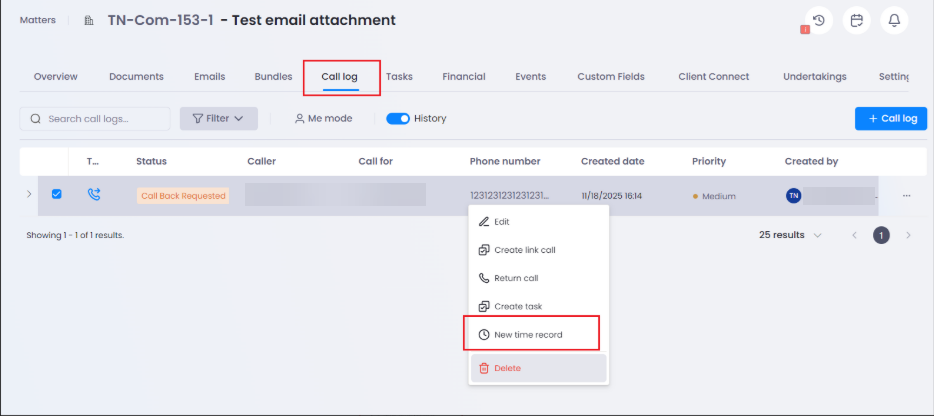
Task: Switch to the Documents tab
Action: pyautogui.click(x=136, y=76)
